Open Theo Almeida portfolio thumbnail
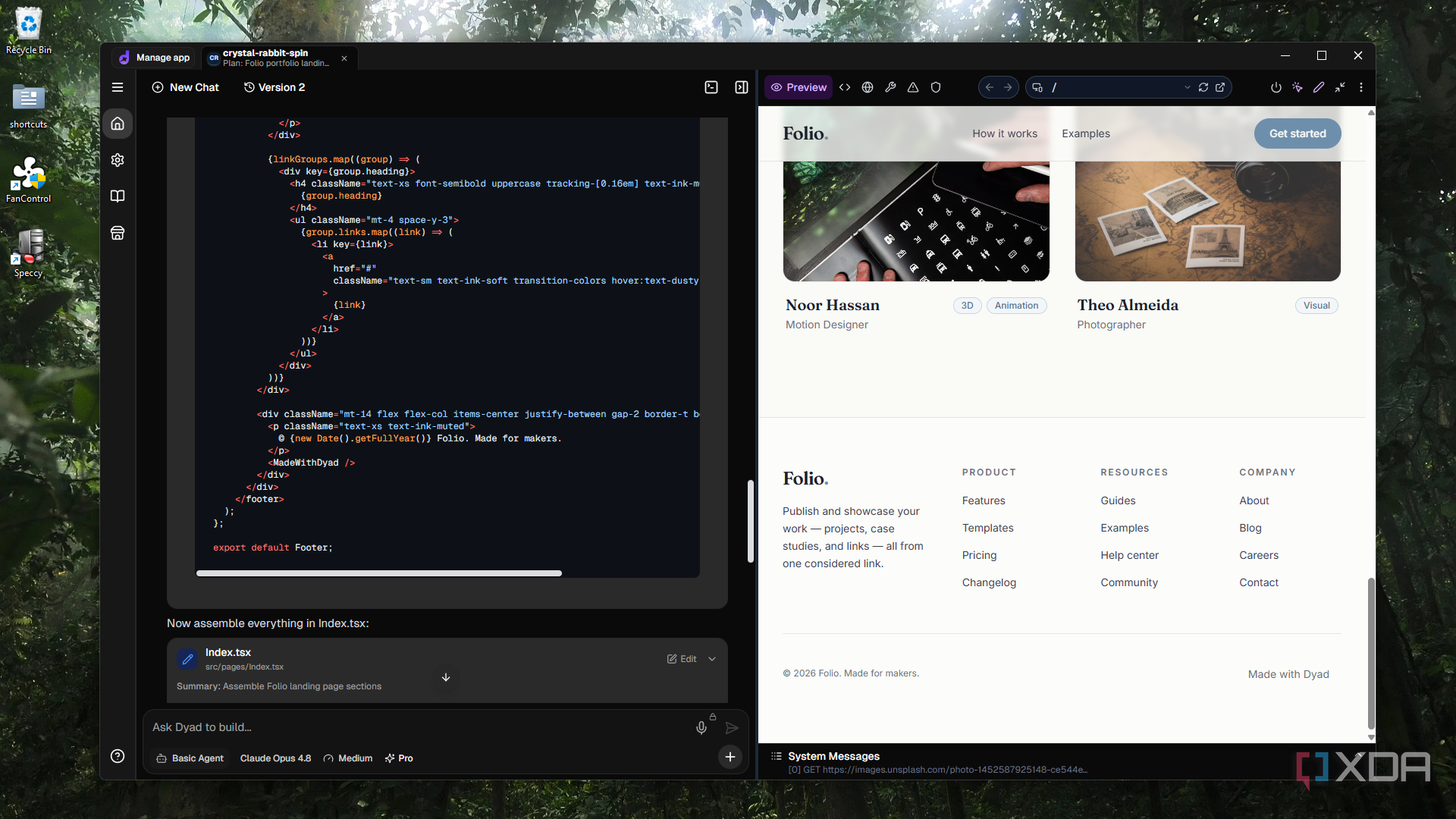The image size is (1456, 819). pos(1208,221)
